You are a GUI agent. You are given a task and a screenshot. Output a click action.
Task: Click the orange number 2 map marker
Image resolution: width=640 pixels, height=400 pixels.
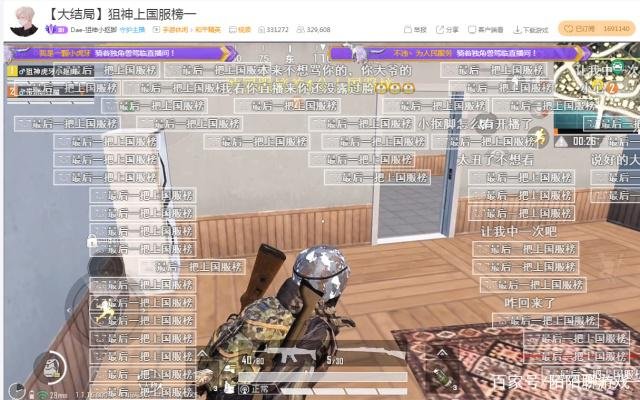pyautogui.click(x=611, y=88)
